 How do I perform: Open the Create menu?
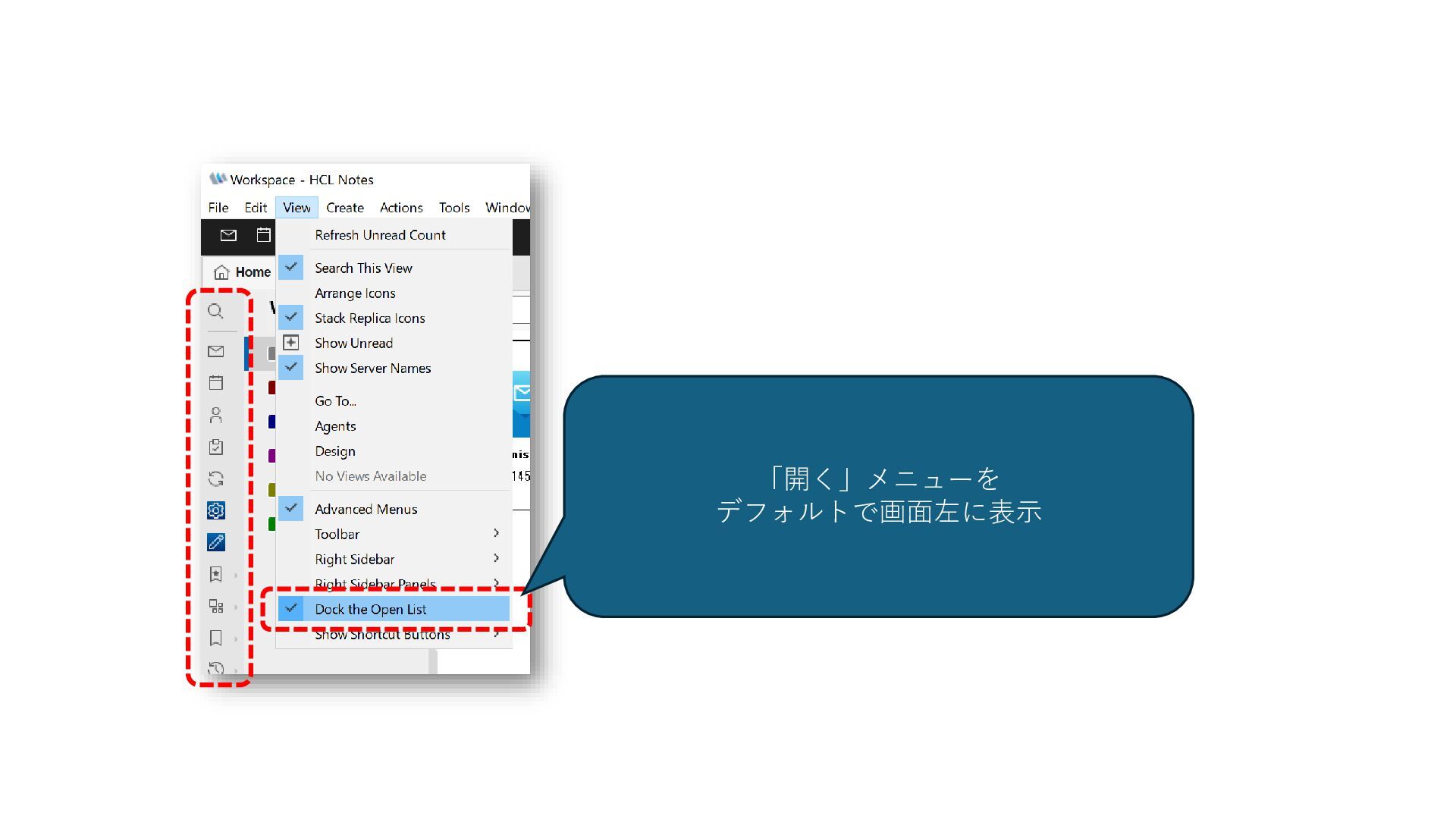point(344,208)
